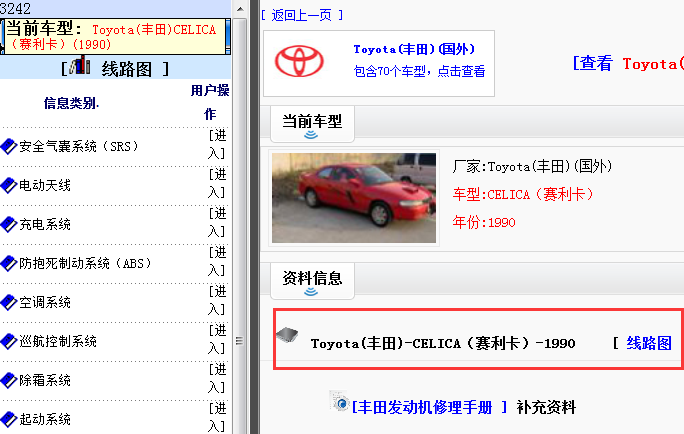Select the 资料信息 tab
The image size is (684, 434).
point(312,281)
